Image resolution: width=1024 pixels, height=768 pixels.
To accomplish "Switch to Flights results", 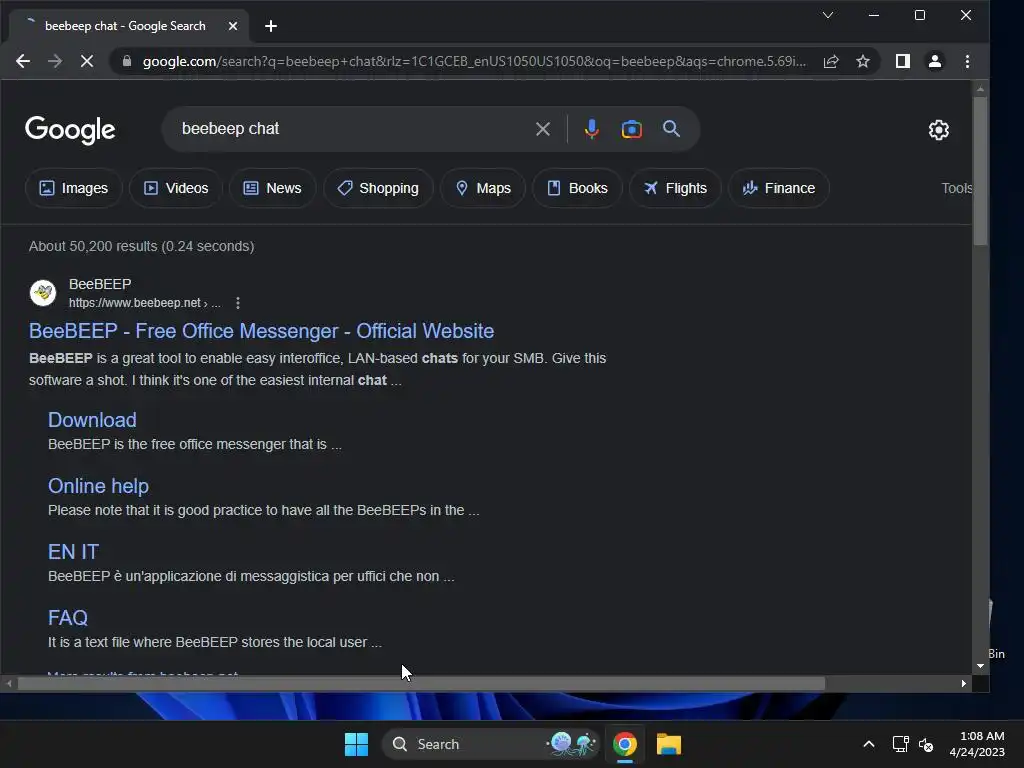I will pyautogui.click(x=675, y=188).
